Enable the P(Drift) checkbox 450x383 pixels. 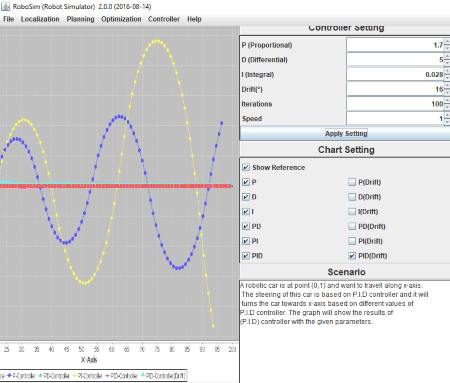click(352, 182)
